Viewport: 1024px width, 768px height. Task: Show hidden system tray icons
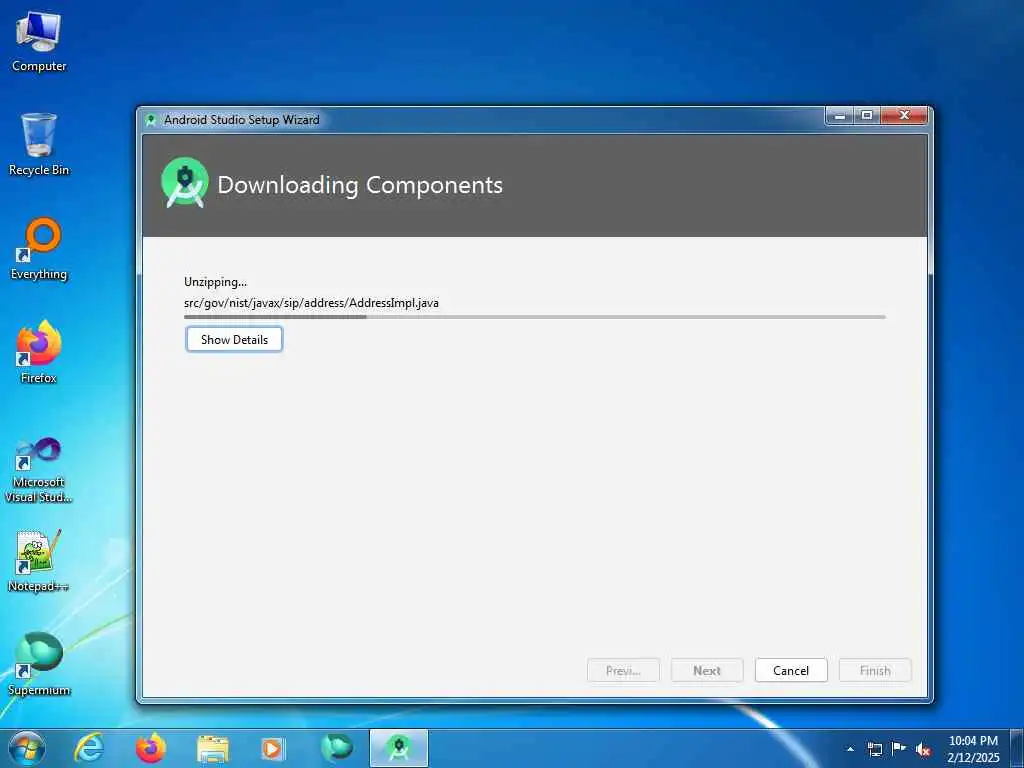click(850, 749)
